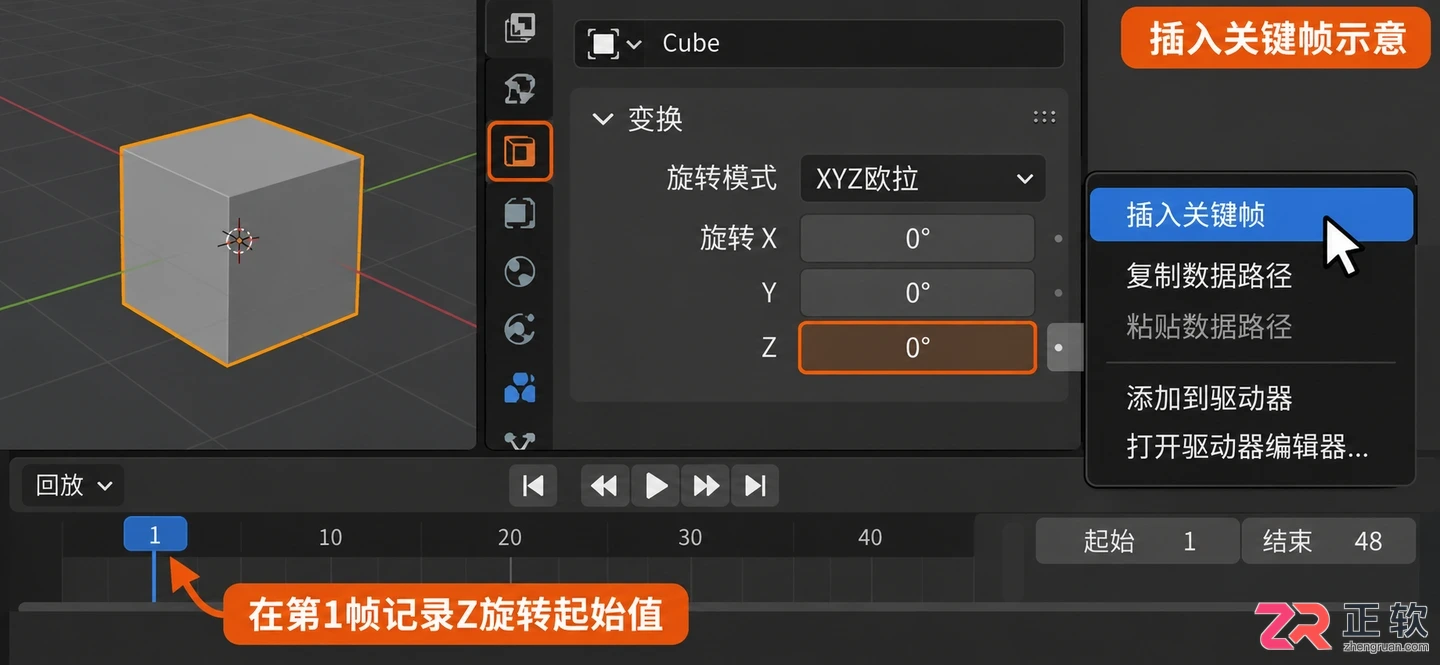Collapse the 变换 panel
This screenshot has height=665, width=1440.
pyautogui.click(x=602, y=119)
